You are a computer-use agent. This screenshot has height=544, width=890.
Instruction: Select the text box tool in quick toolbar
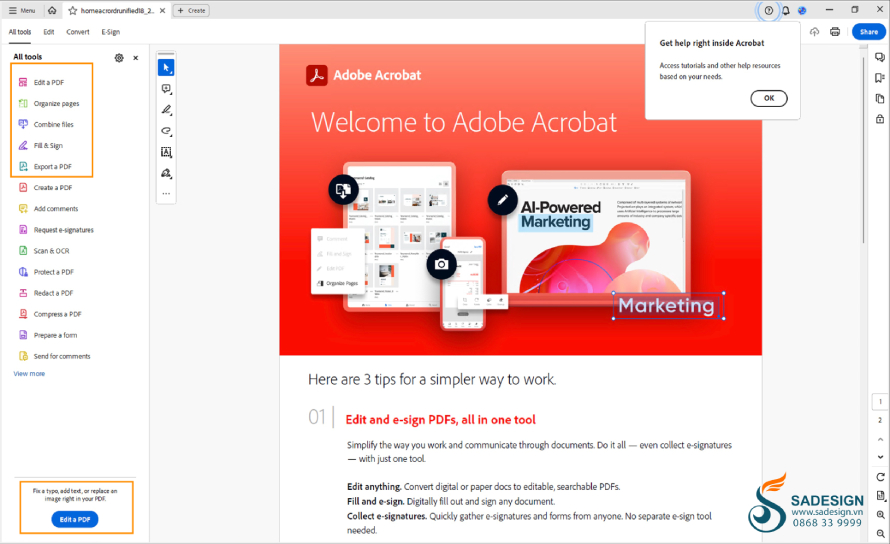tap(166, 152)
